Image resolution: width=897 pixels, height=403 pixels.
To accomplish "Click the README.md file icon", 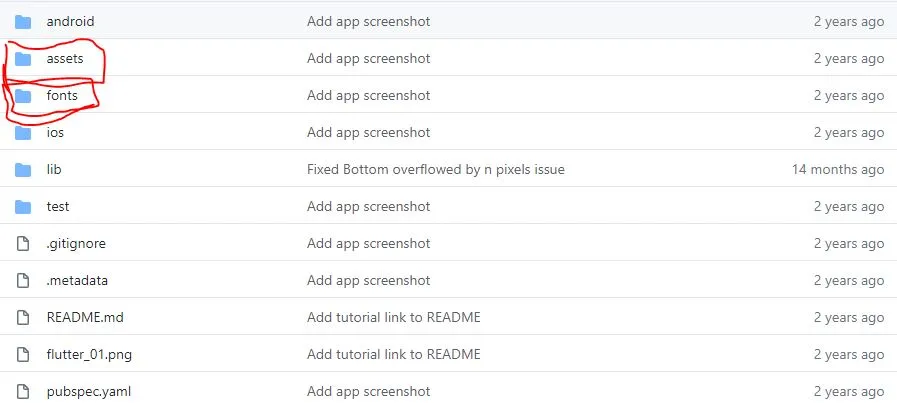I will [24, 317].
